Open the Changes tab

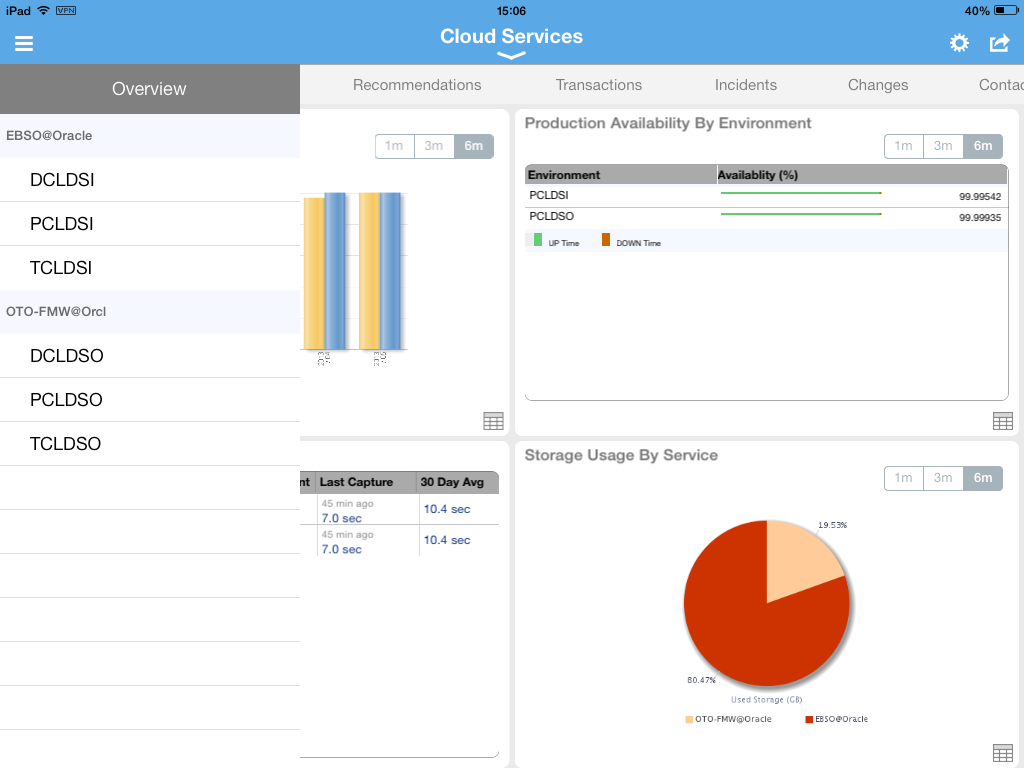tap(878, 85)
